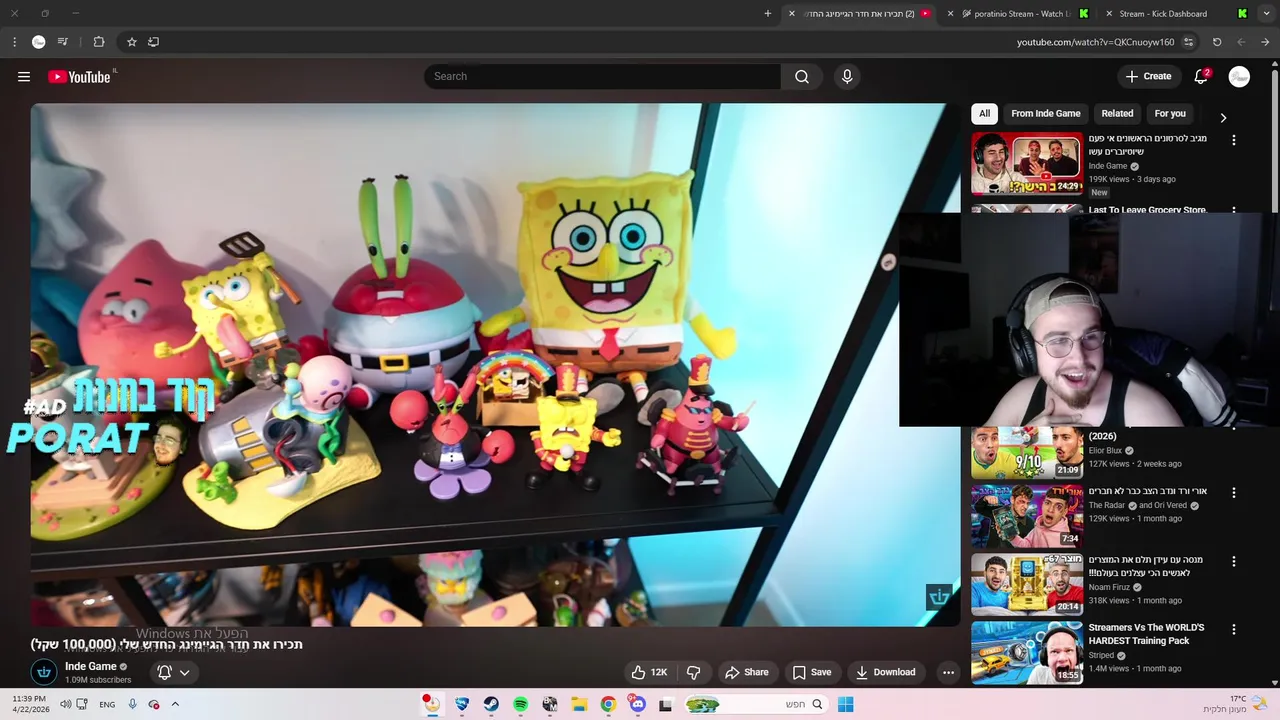Open Elior Blux channel link

1105,451
